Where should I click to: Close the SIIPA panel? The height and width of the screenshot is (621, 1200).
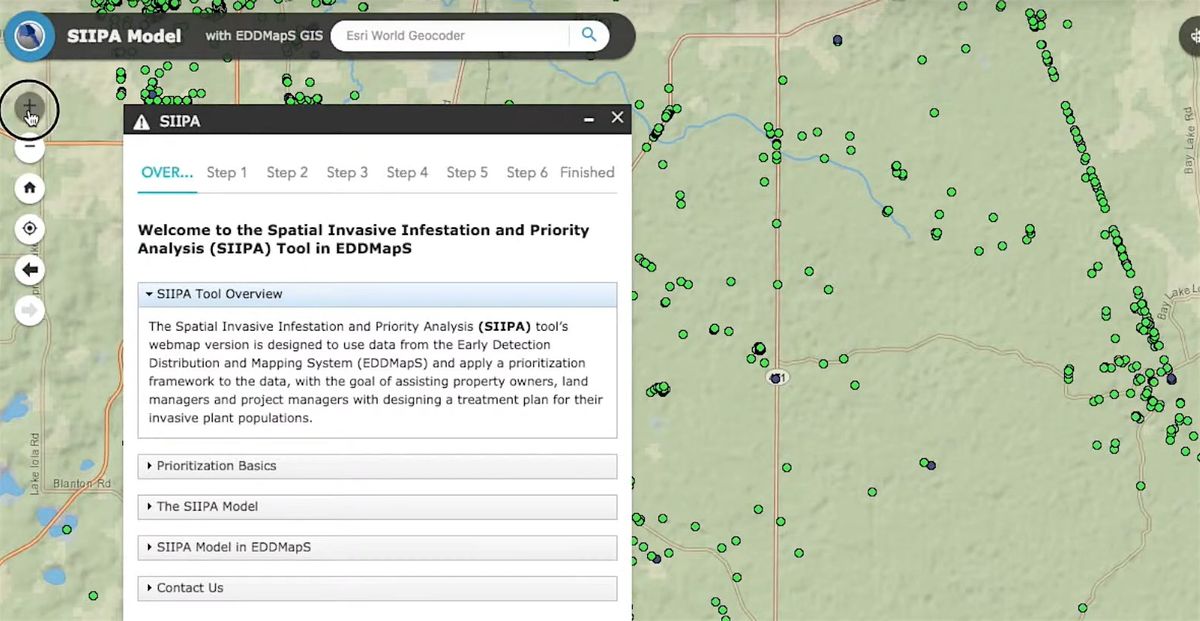point(617,118)
